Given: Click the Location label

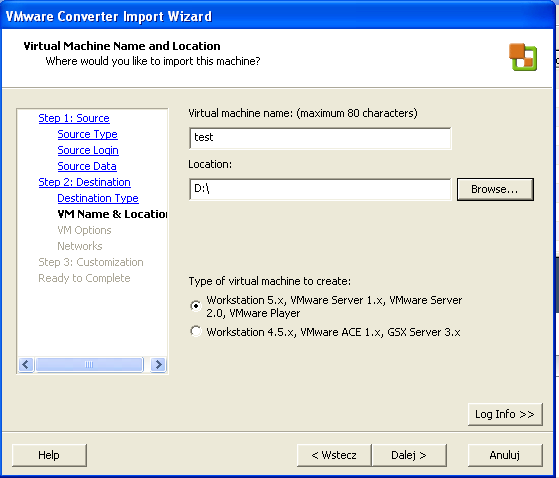Looking at the screenshot, I should point(210,164).
